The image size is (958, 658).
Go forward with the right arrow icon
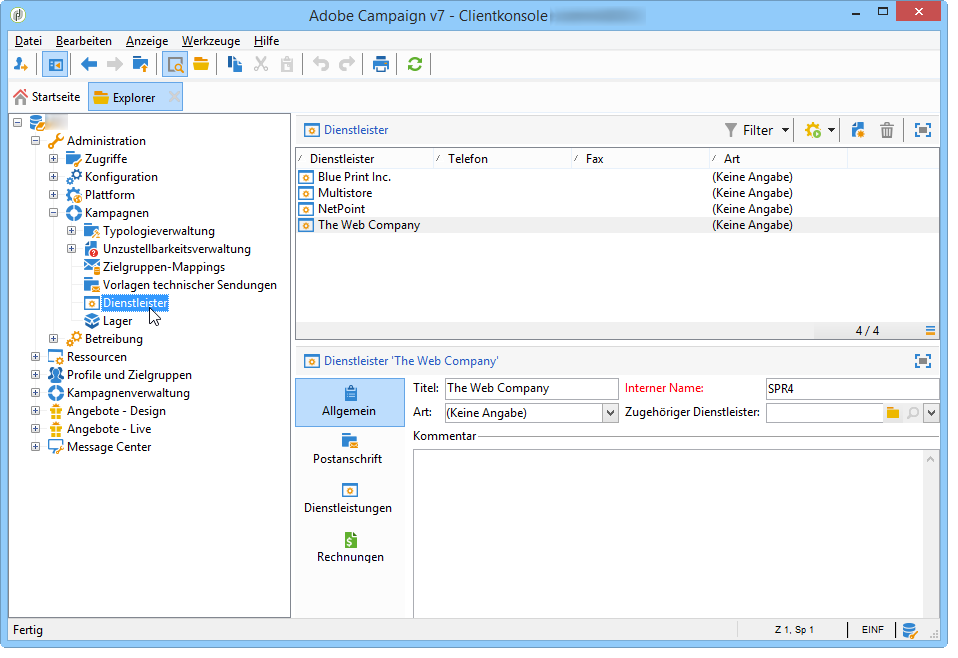[114, 64]
